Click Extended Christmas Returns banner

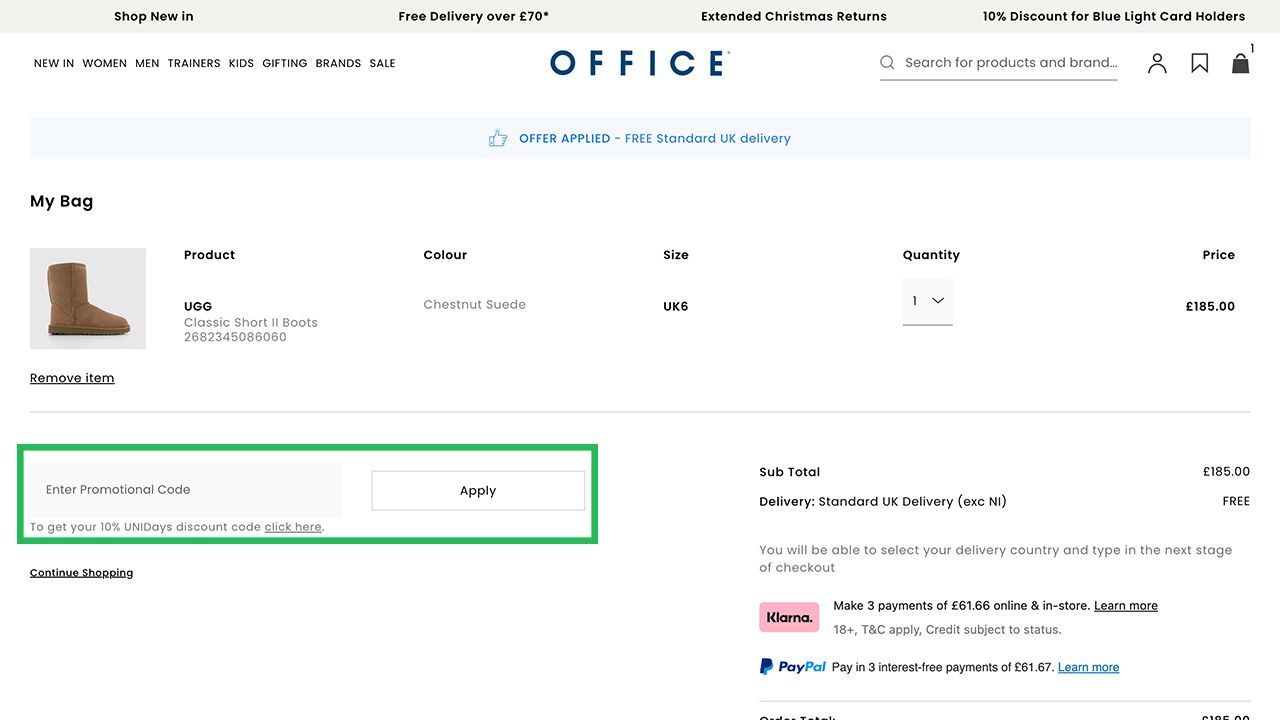794,16
